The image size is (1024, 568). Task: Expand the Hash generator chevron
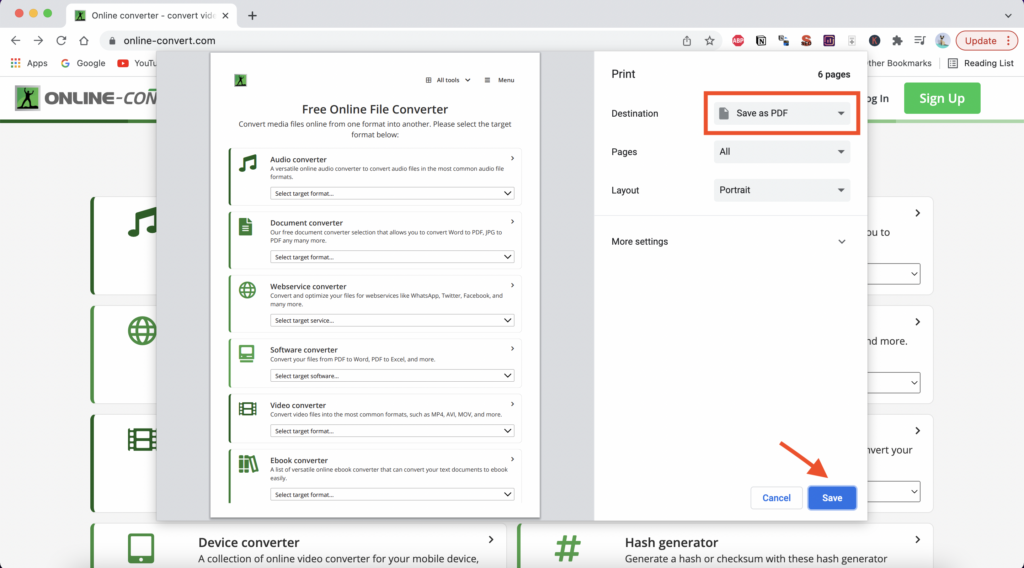(x=918, y=540)
